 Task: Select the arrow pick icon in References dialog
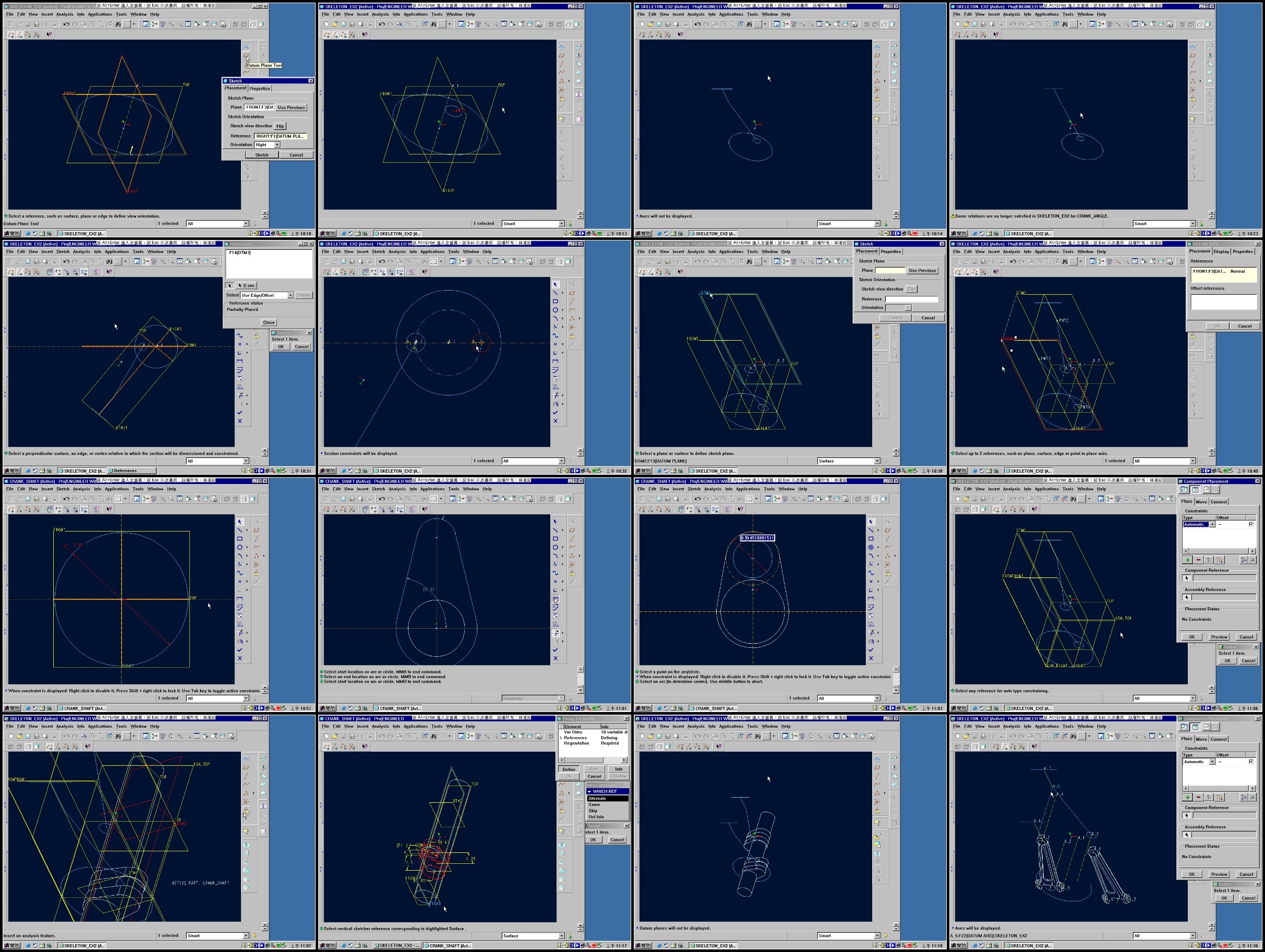230,285
